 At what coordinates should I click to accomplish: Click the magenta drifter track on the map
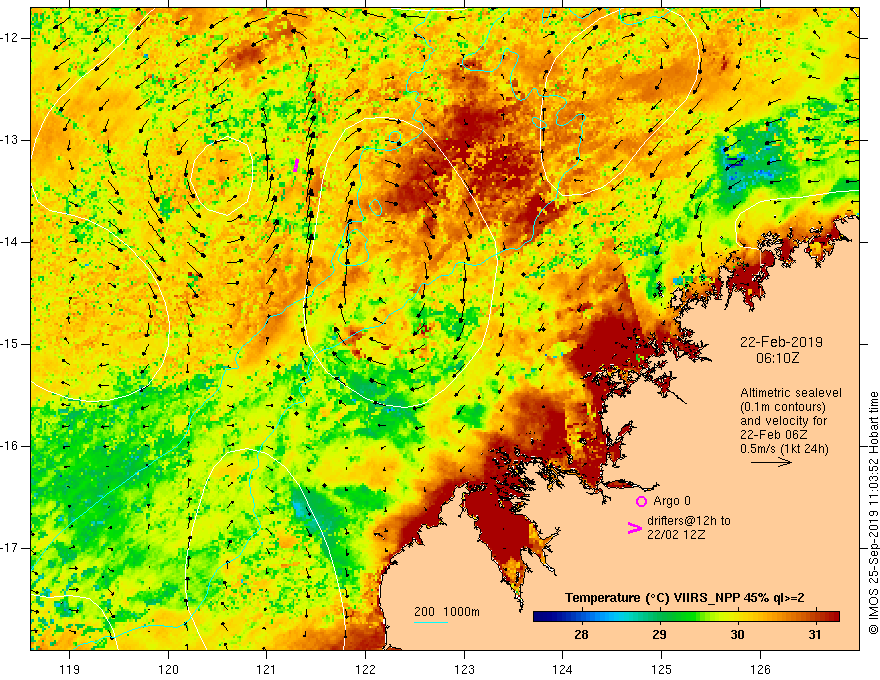click(x=296, y=165)
